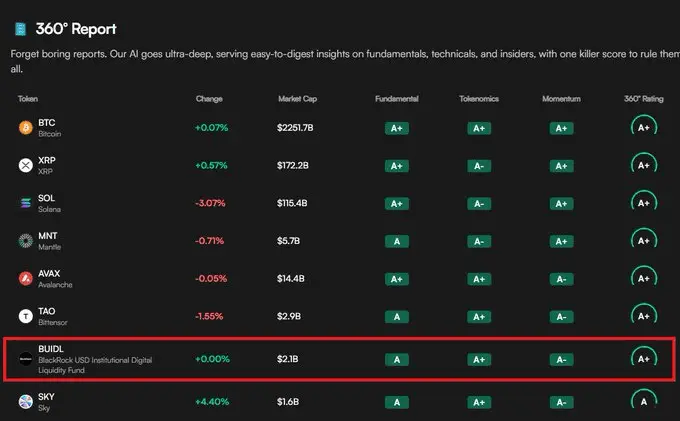Click the Sky token logo

pos(26,401)
